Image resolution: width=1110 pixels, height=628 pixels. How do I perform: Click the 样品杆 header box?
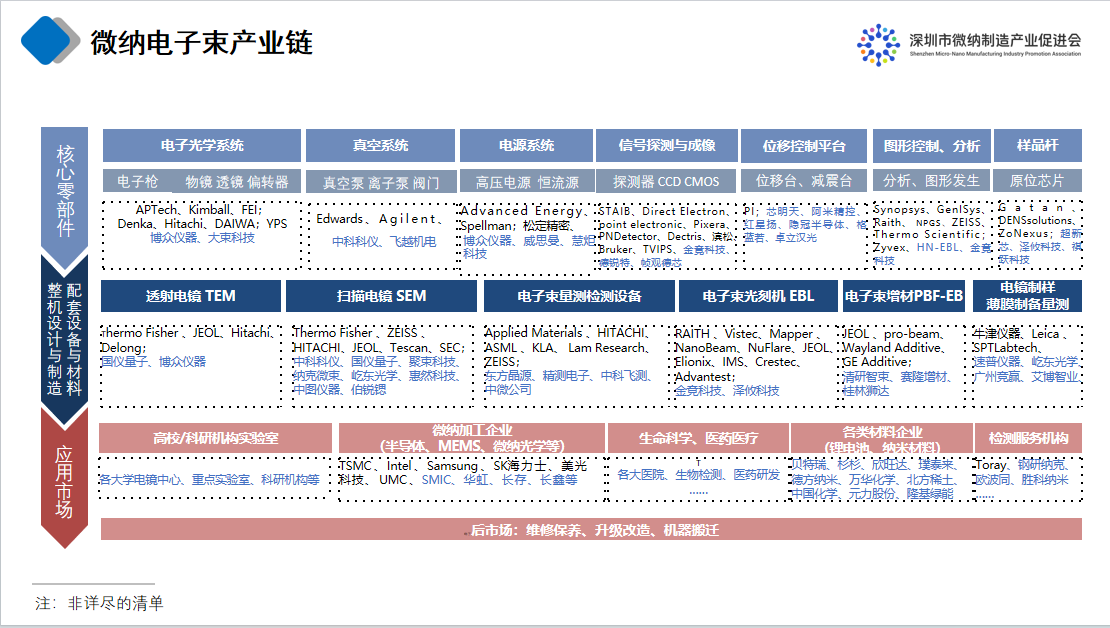tap(1037, 145)
